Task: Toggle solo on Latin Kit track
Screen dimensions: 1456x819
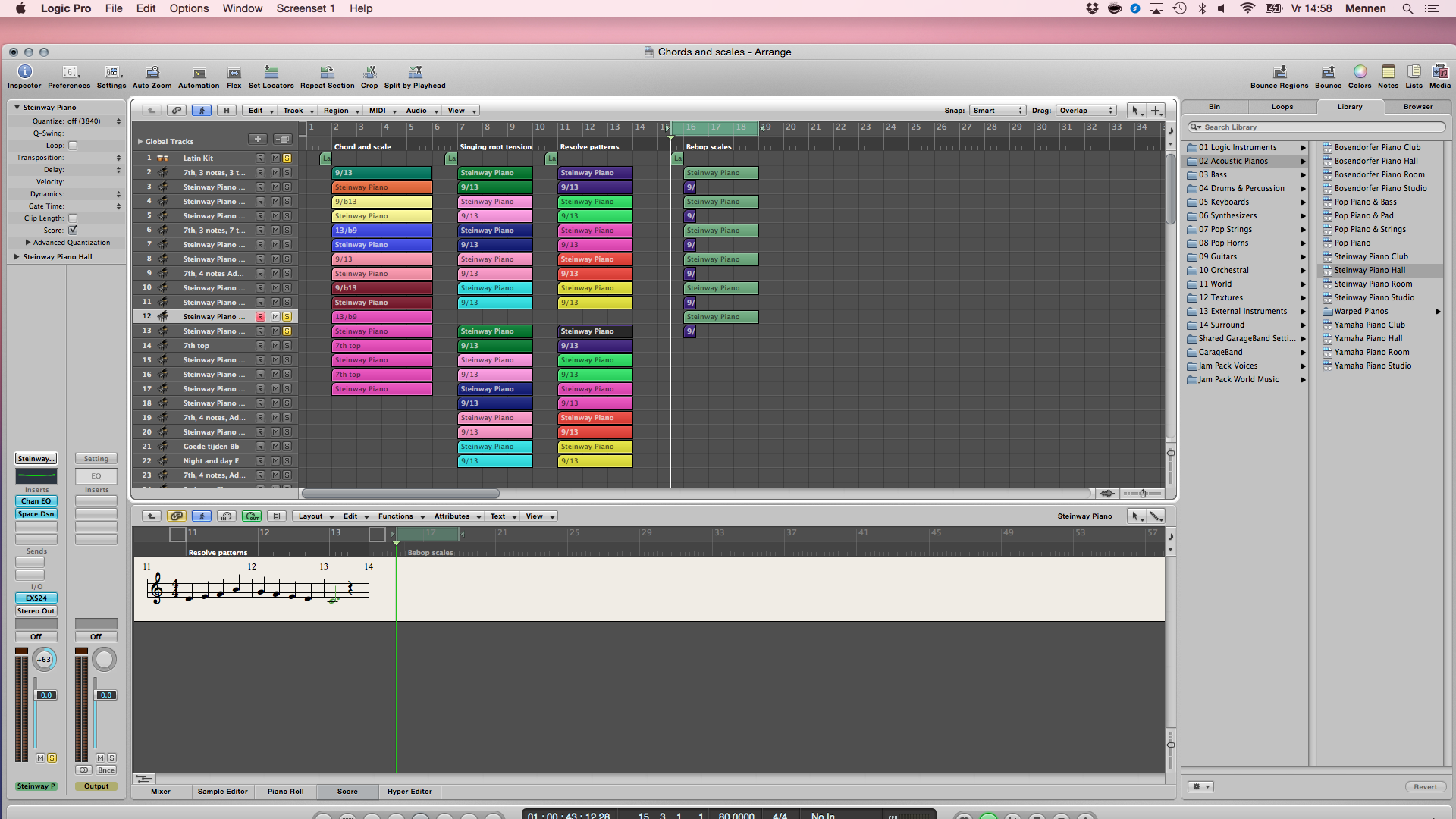Action: (x=287, y=158)
